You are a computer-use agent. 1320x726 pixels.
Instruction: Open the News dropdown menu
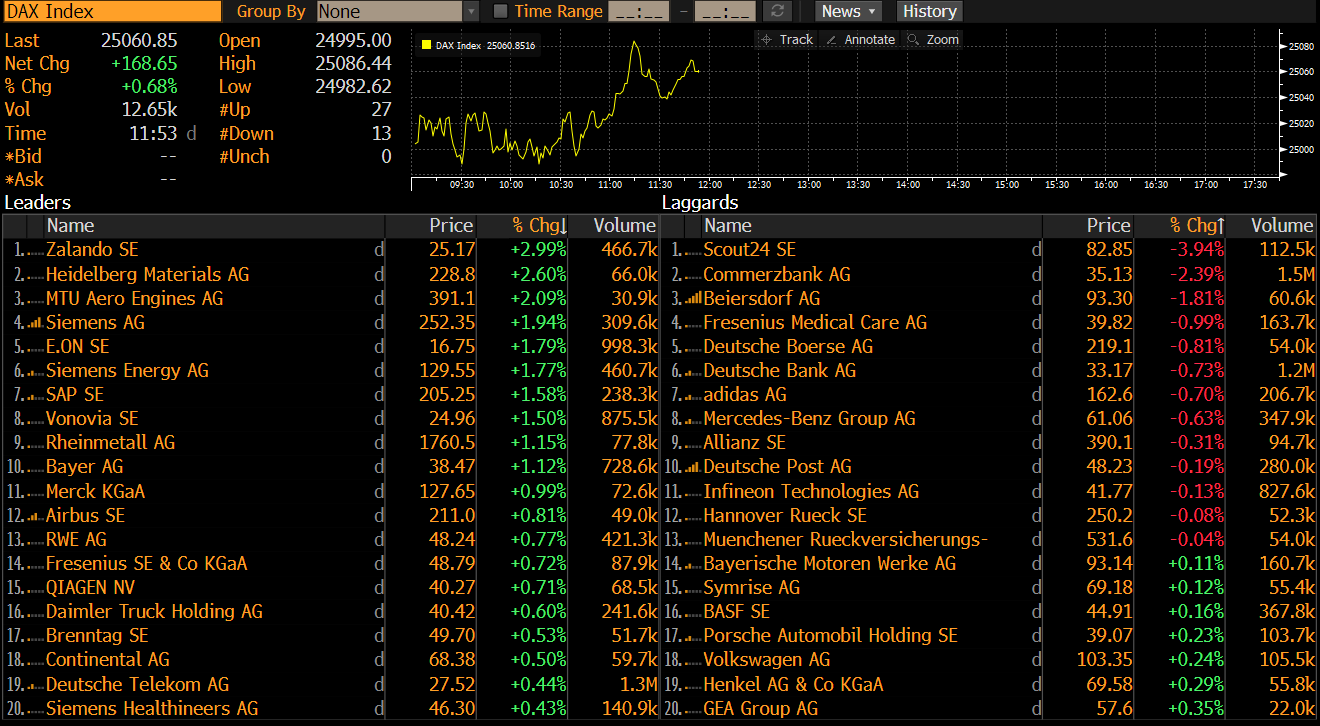(846, 11)
